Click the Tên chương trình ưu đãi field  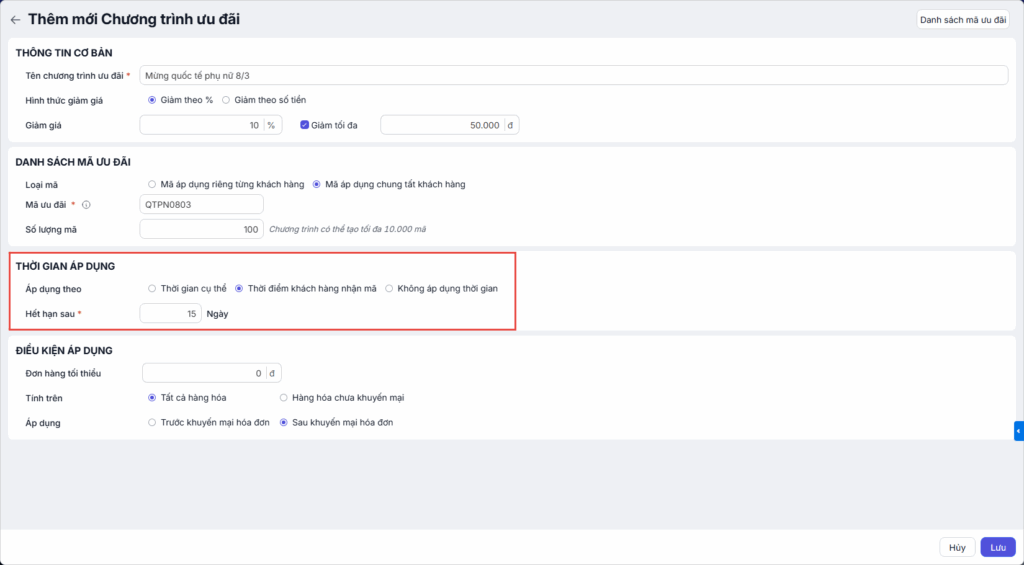(x=573, y=75)
